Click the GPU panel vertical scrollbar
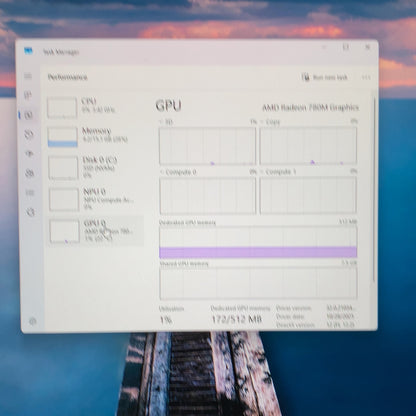This screenshot has width=416, height=416. tap(374, 190)
